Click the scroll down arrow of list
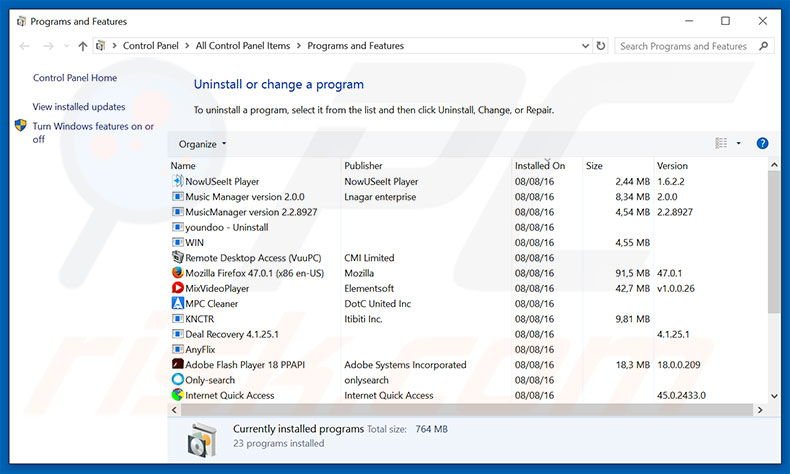Image resolution: width=790 pixels, height=474 pixels. coord(774,396)
